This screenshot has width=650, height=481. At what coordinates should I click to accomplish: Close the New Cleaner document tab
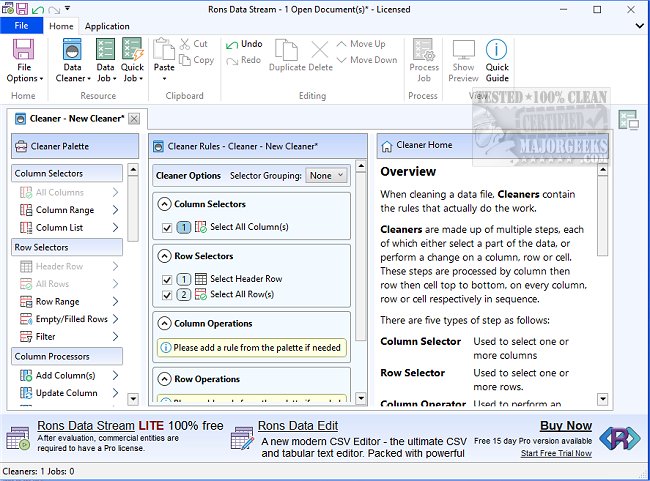(134, 119)
